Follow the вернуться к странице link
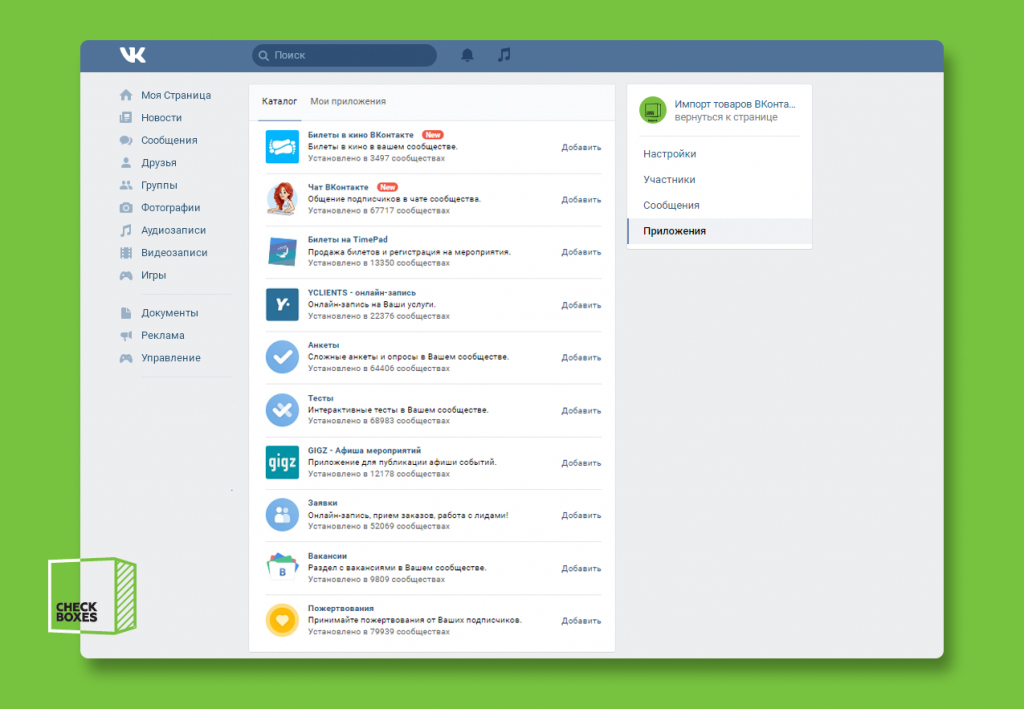Viewport: 1024px width, 709px height. [726, 118]
